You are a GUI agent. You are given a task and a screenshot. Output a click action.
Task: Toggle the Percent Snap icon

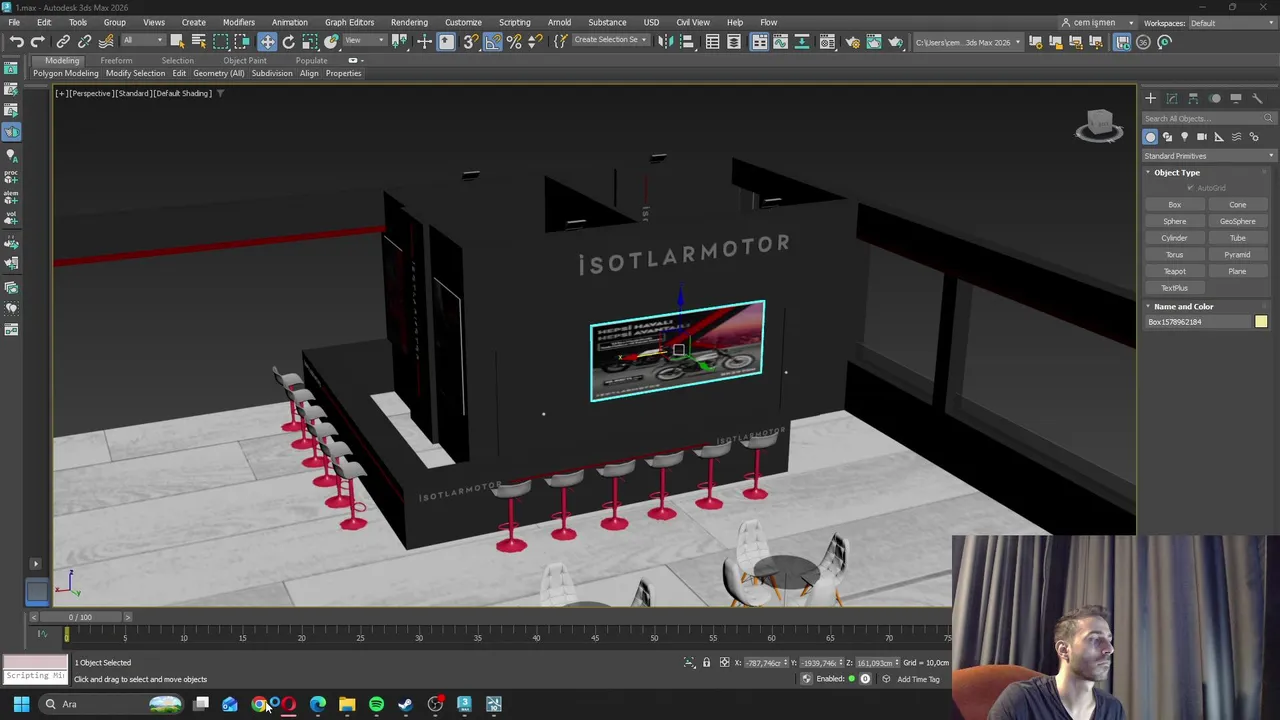pos(514,41)
